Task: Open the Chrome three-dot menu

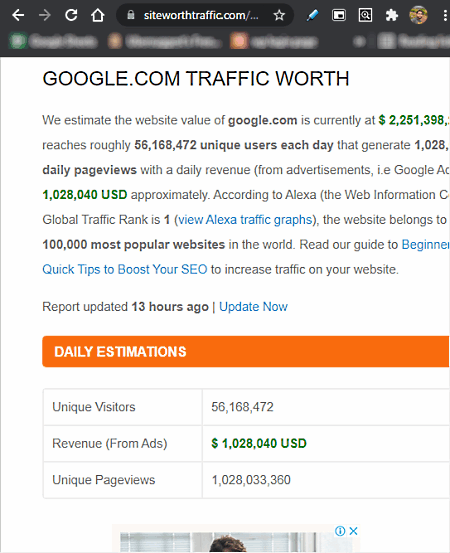Action: point(445,15)
